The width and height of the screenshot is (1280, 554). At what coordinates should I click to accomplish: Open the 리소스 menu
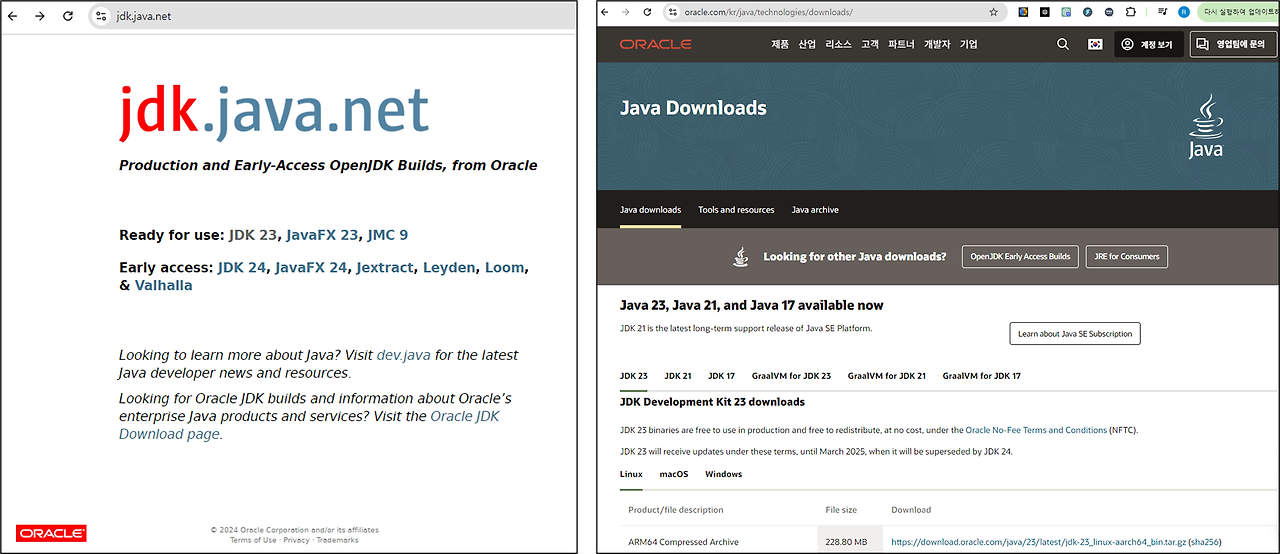pos(838,44)
